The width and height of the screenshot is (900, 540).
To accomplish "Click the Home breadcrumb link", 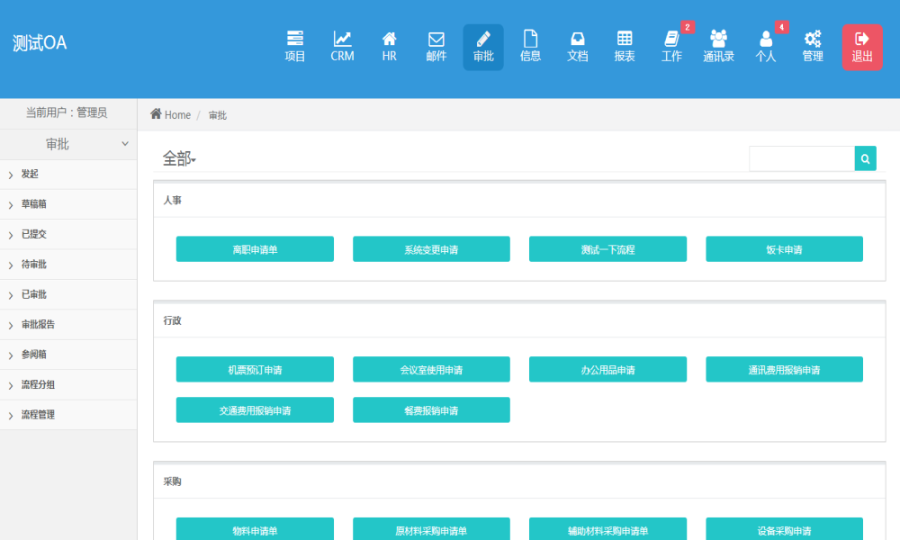I will coord(171,115).
